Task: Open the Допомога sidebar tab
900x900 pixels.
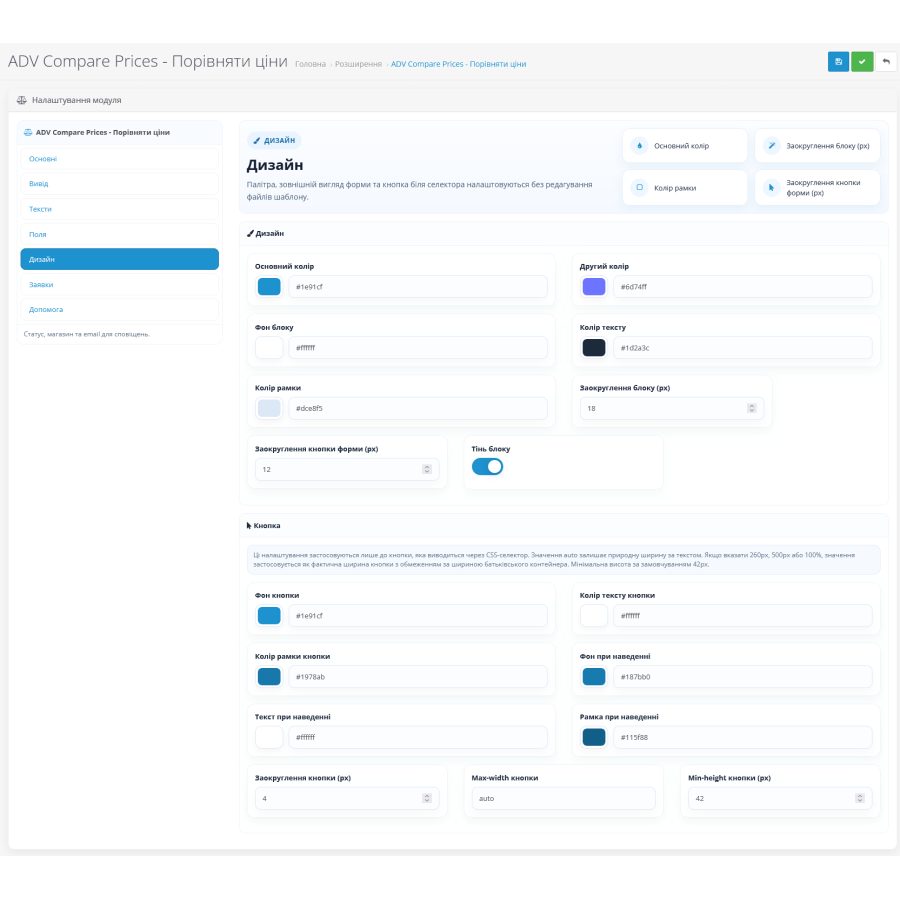Action: coord(119,309)
